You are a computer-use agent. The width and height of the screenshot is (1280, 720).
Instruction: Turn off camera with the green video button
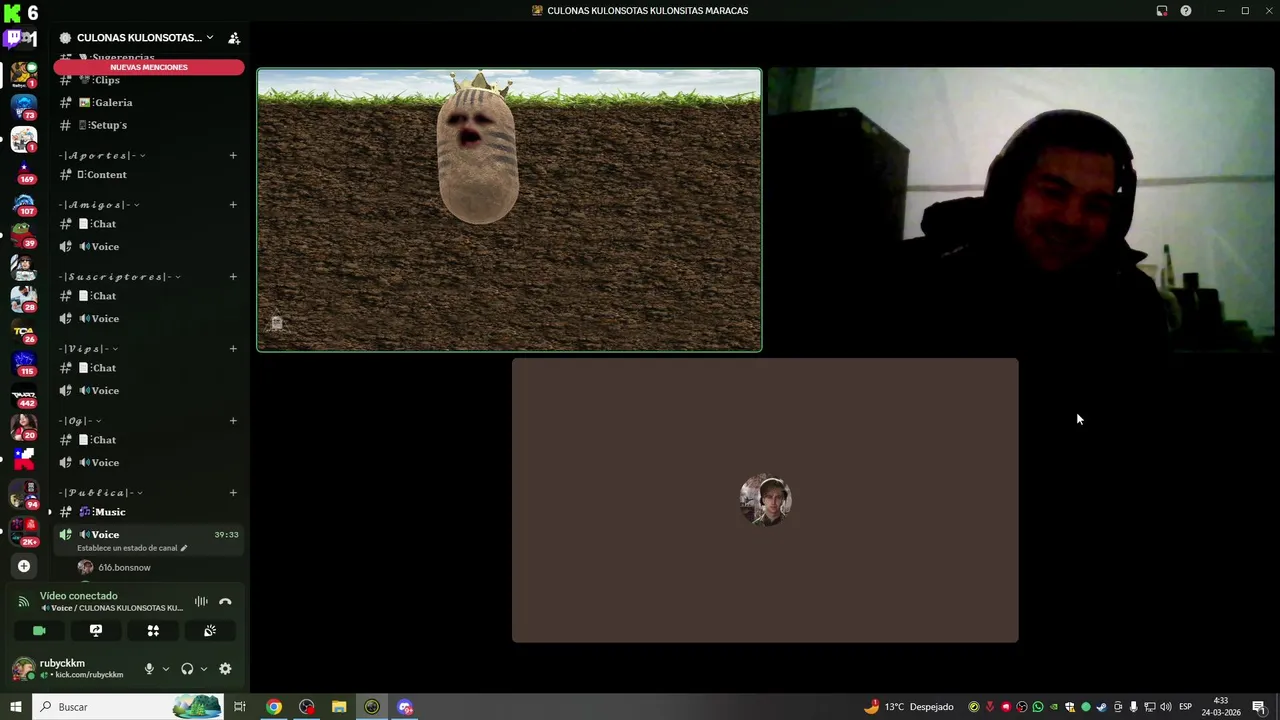pyautogui.click(x=39, y=631)
